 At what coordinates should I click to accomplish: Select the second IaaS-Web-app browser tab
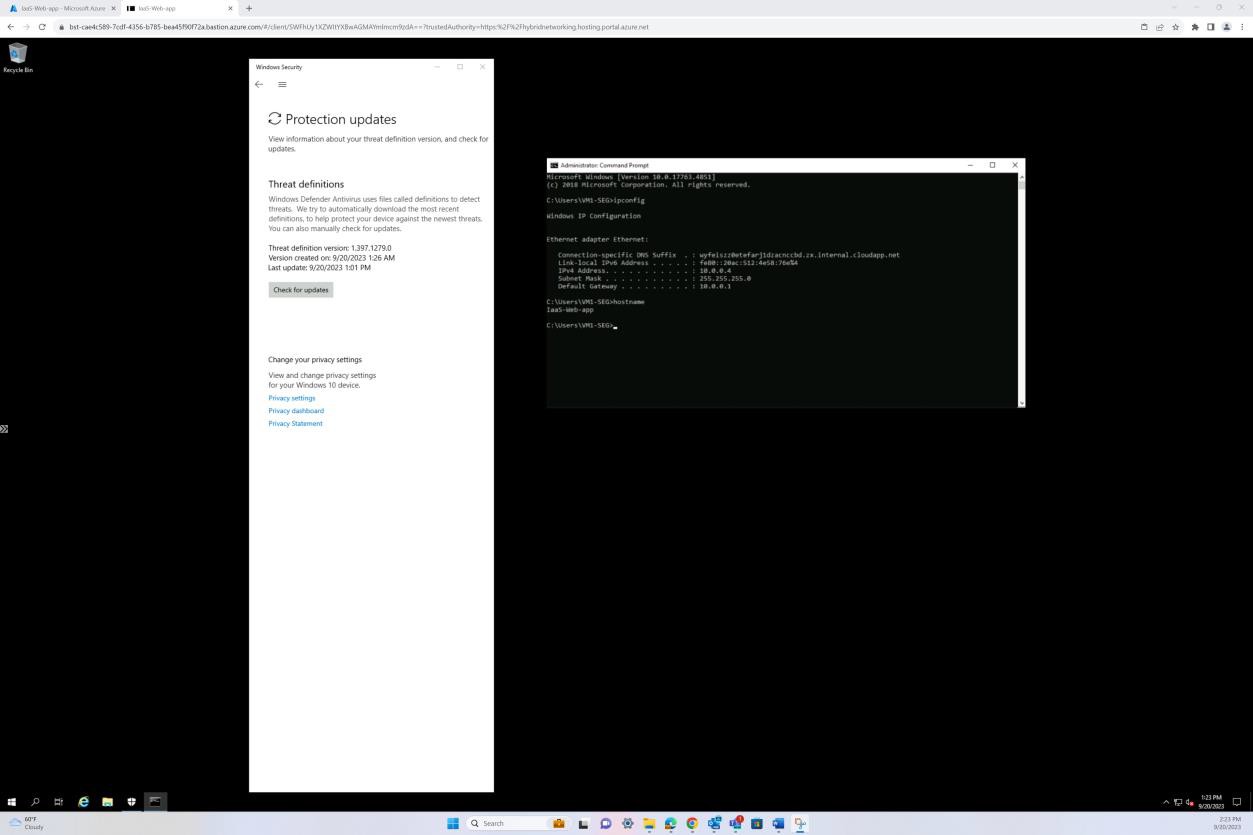(x=160, y=8)
